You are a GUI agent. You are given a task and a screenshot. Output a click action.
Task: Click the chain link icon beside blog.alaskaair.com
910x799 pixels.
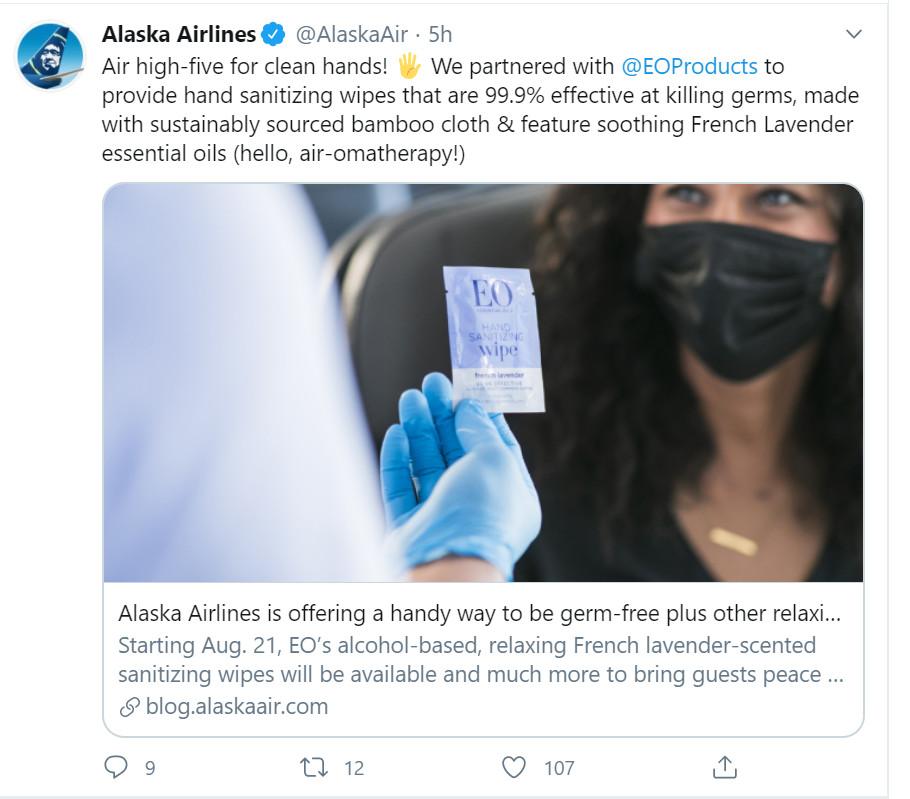129,707
